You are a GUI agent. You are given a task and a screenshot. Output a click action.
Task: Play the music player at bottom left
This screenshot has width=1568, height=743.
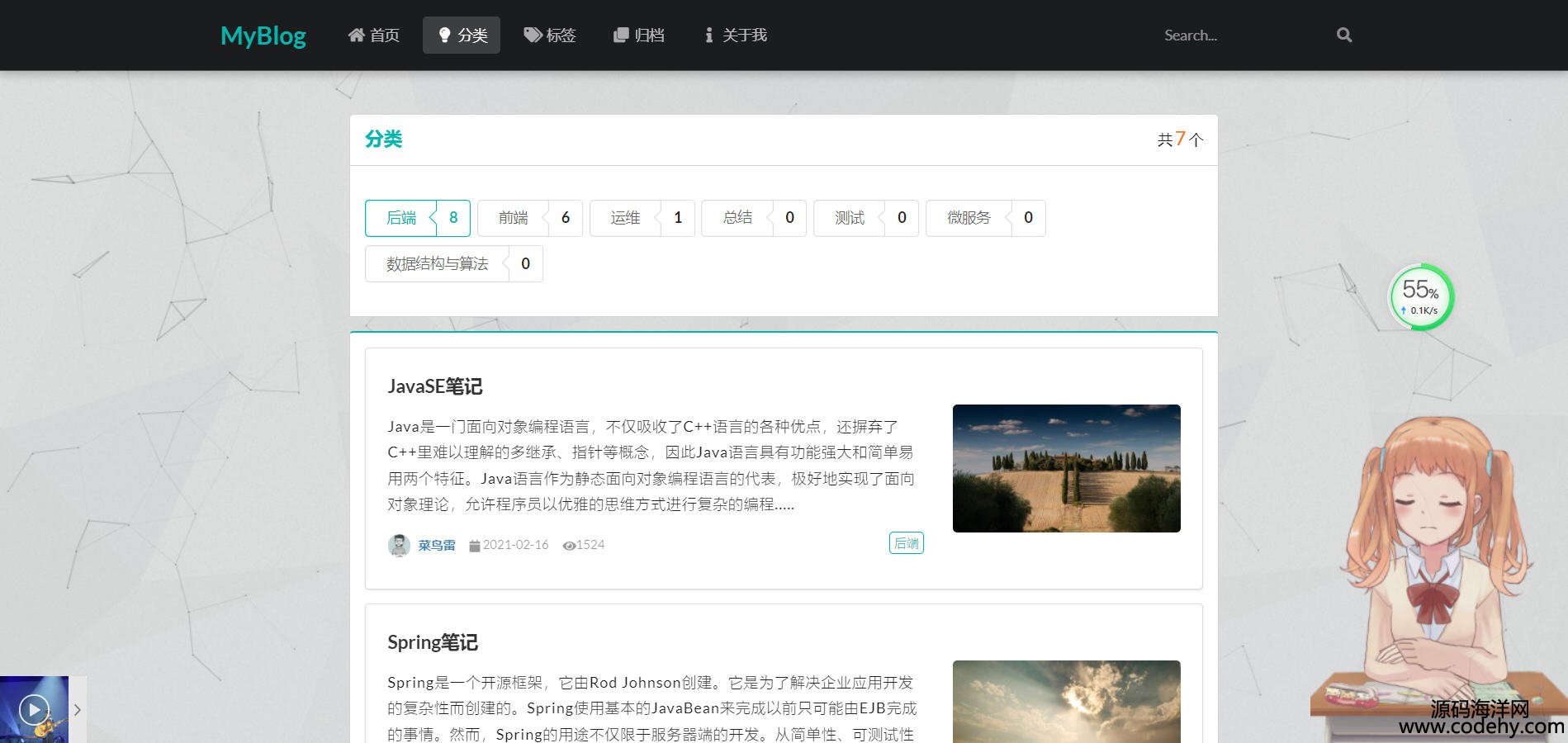[34, 709]
